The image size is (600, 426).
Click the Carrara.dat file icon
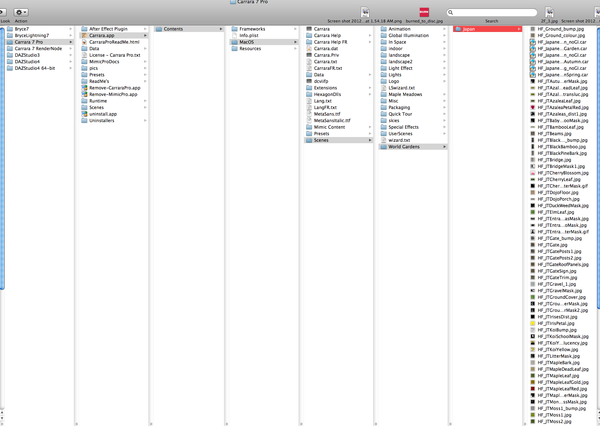tap(309, 49)
